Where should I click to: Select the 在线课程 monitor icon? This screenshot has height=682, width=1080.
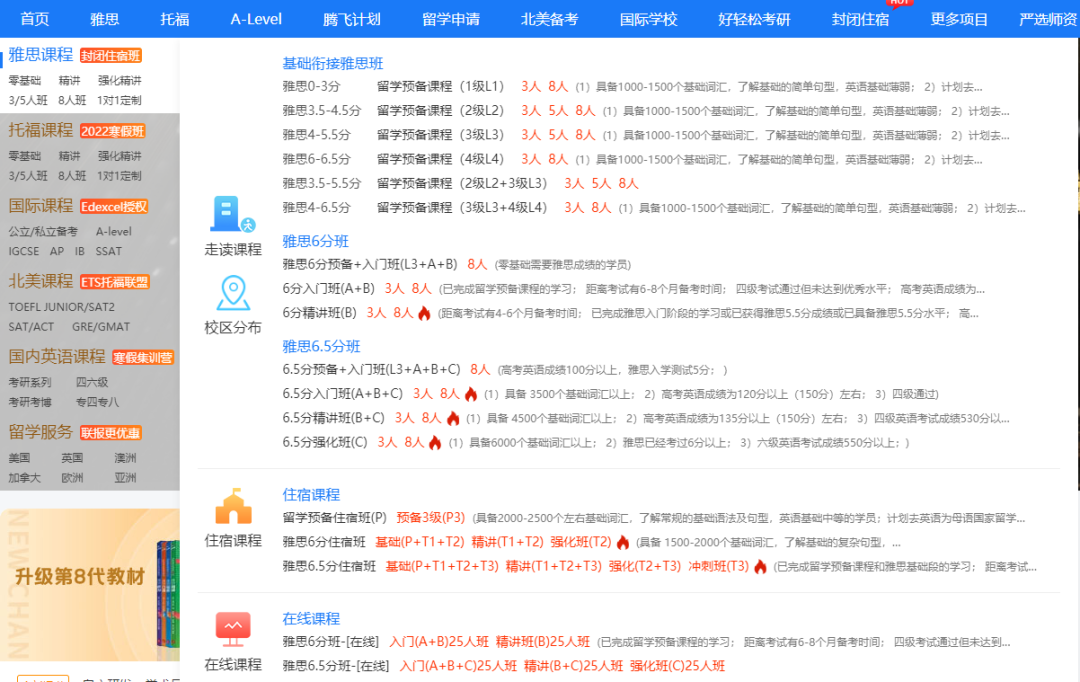pos(233,629)
